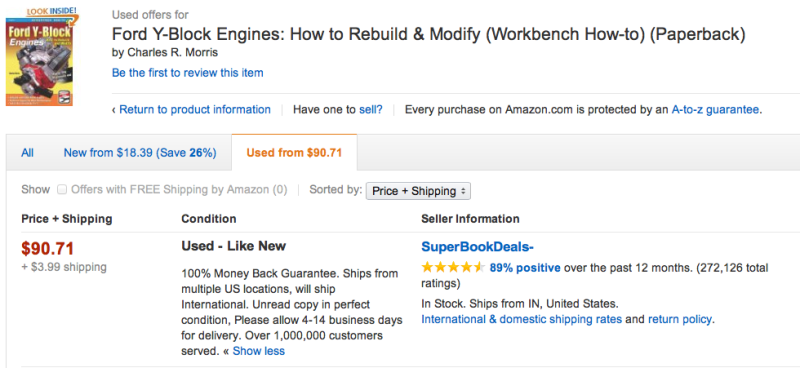800x368 pixels.
Task: Click the sell link
Action: 371,109
